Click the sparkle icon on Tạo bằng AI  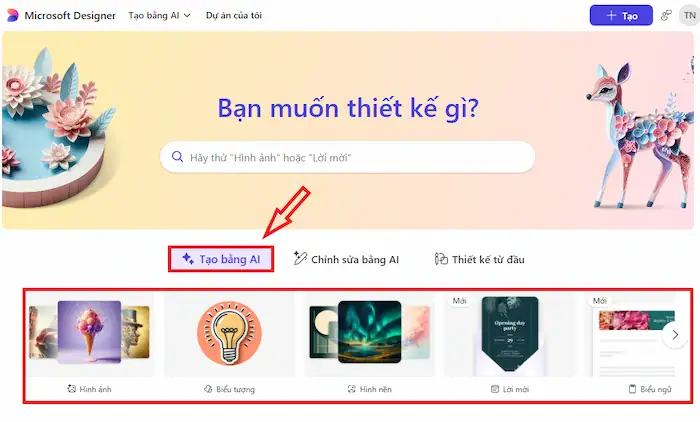pos(188,258)
